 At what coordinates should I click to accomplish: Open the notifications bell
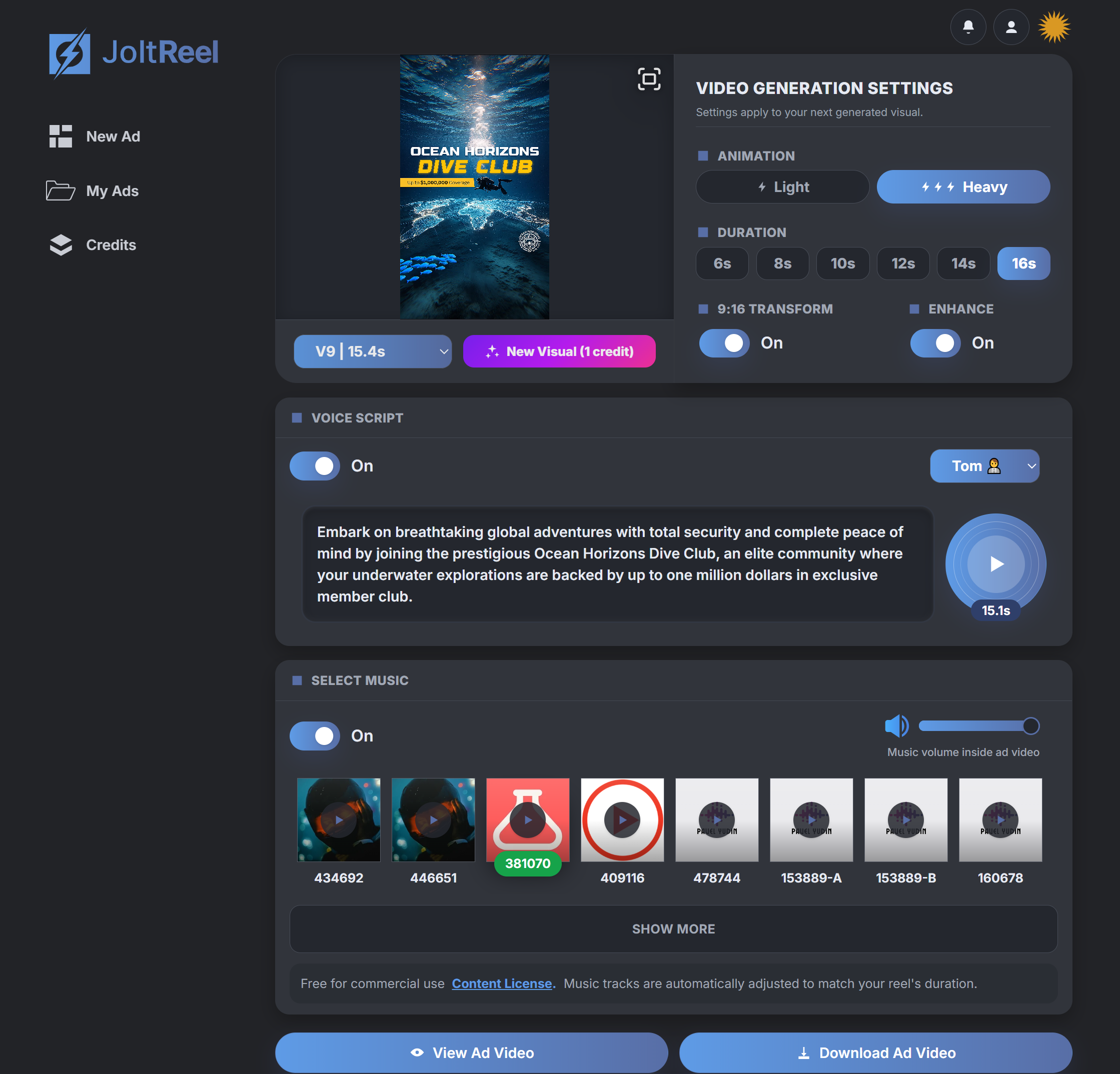968,27
